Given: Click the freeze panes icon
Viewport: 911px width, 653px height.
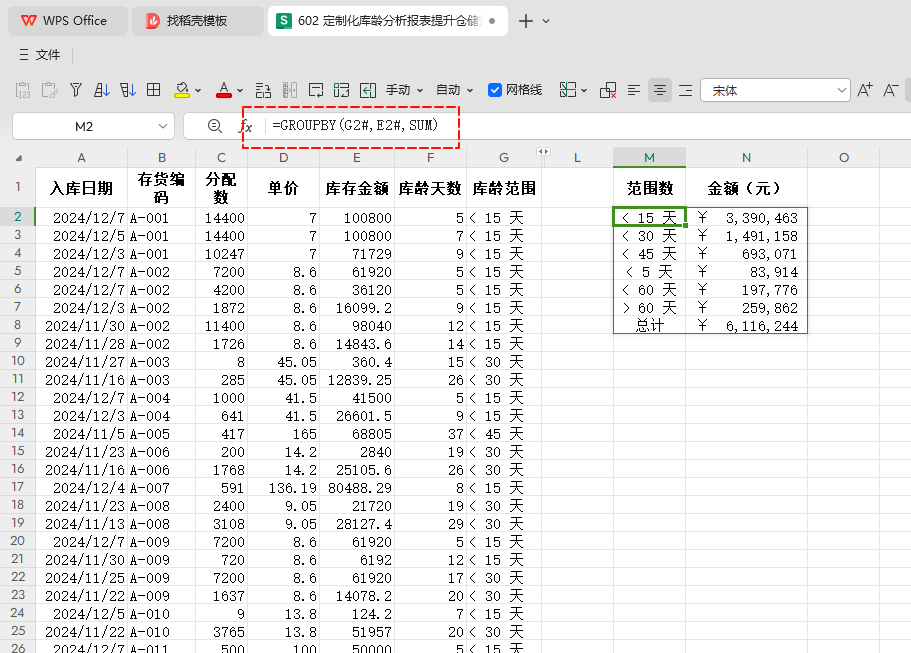Looking at the screenshot, I should click(x=568, y=90).
